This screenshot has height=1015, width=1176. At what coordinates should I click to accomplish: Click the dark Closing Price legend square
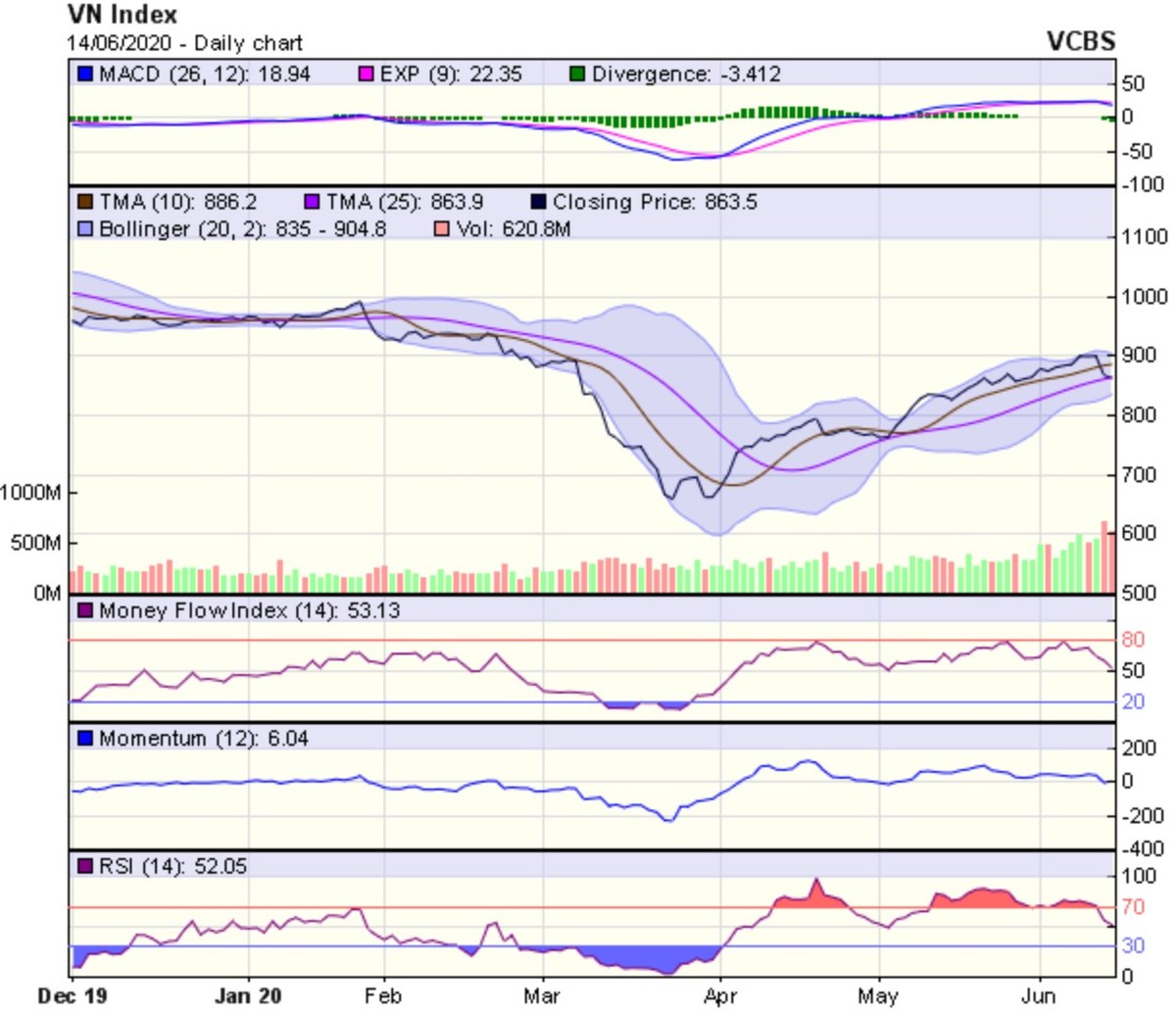point(538,203)
